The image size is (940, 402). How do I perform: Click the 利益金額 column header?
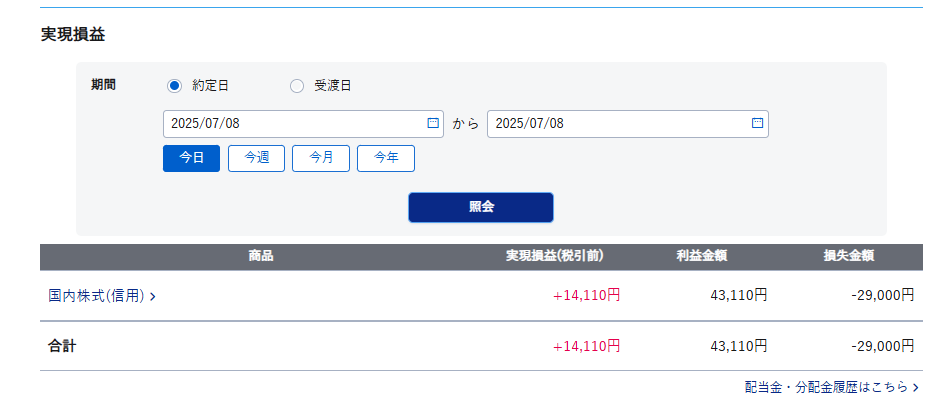[x=702, y=256]
